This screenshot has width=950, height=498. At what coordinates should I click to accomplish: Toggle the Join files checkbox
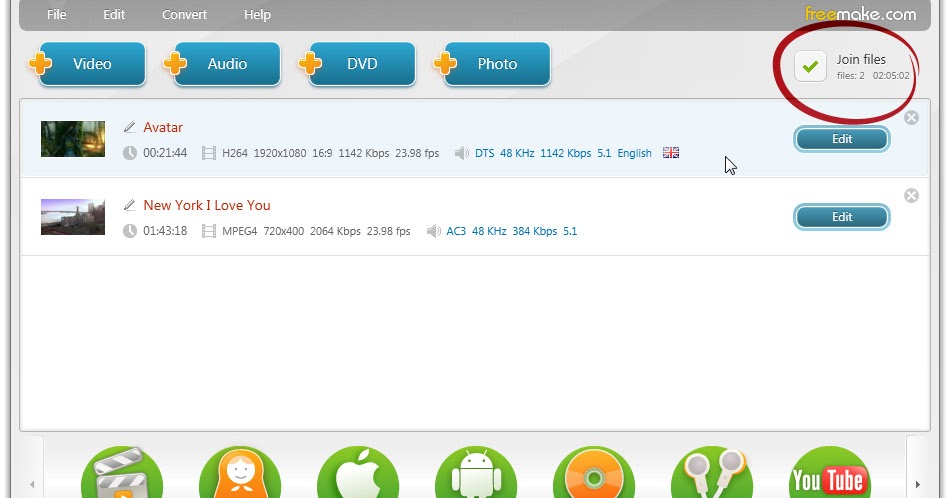pos(810,67)
